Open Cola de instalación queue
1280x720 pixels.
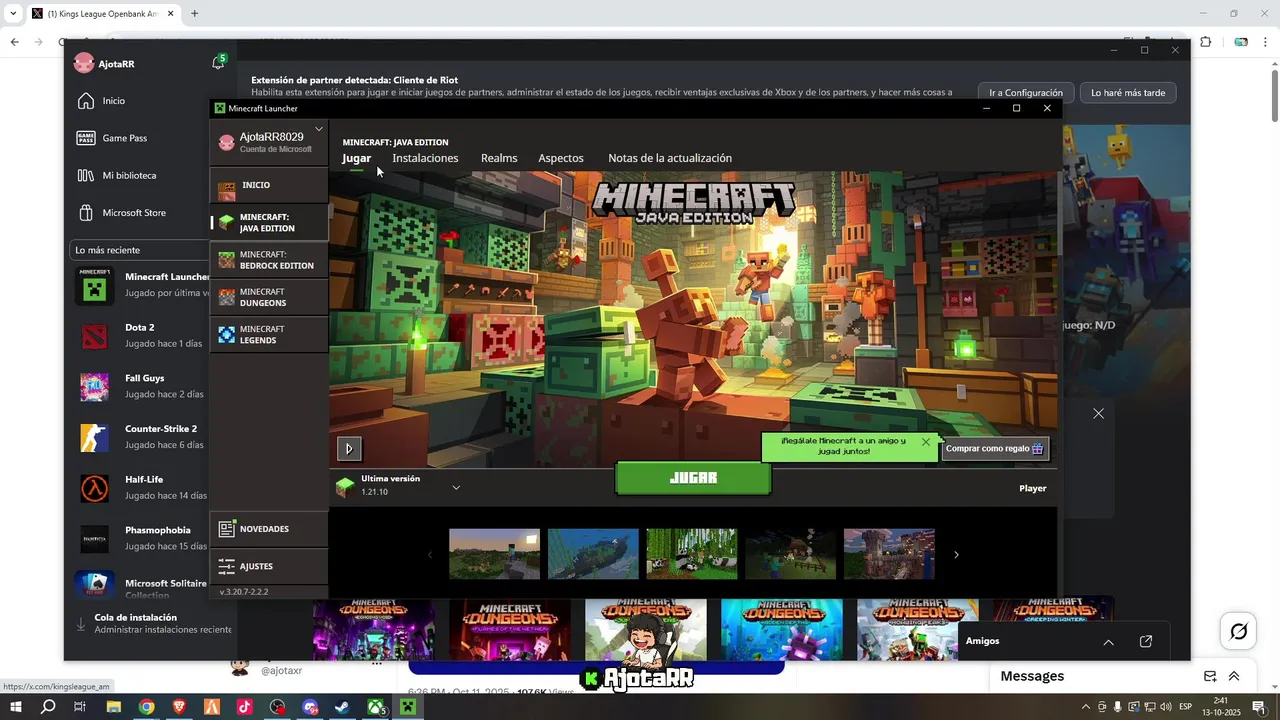[152, 624]
